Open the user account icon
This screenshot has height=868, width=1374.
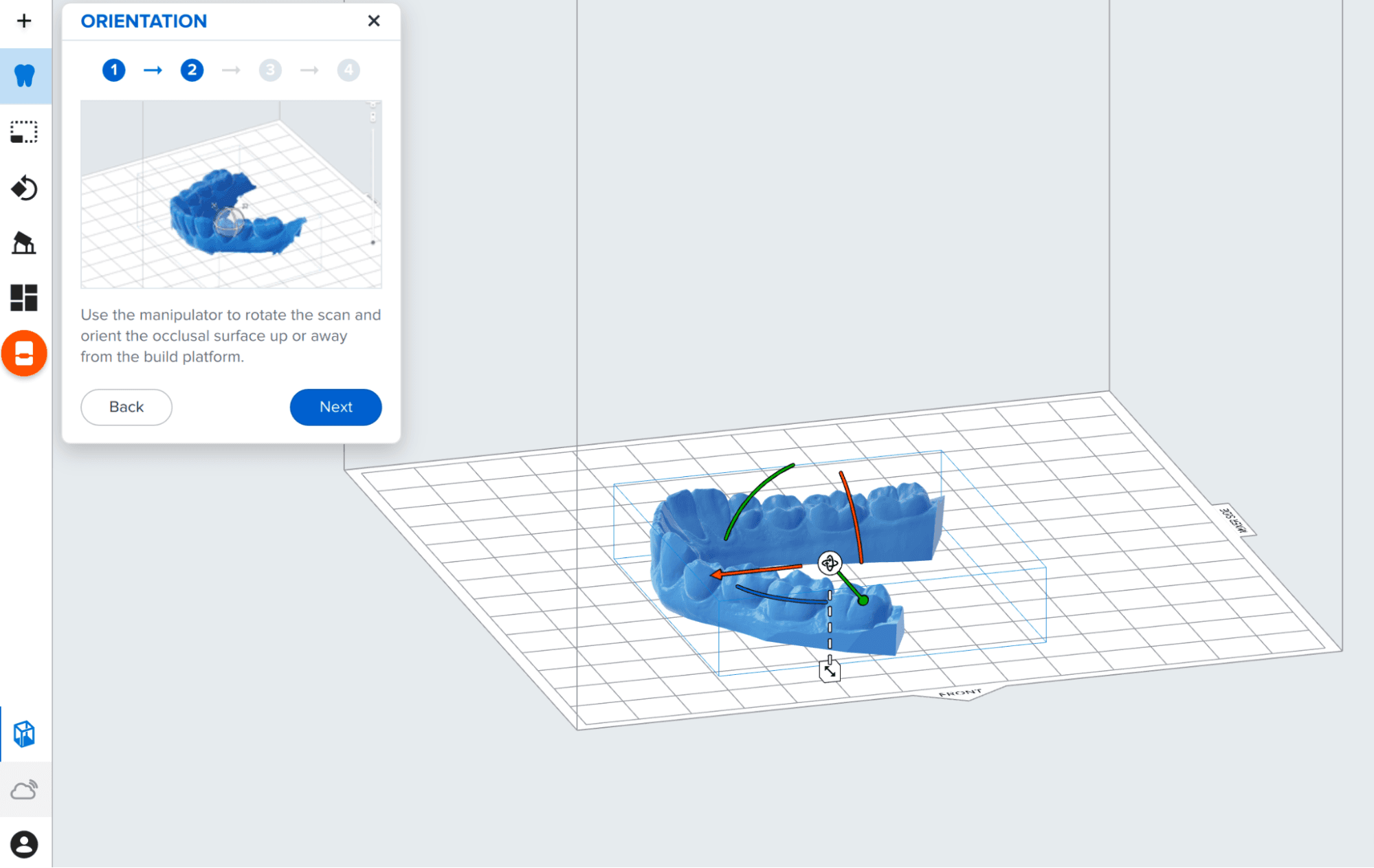coord(24,845)
